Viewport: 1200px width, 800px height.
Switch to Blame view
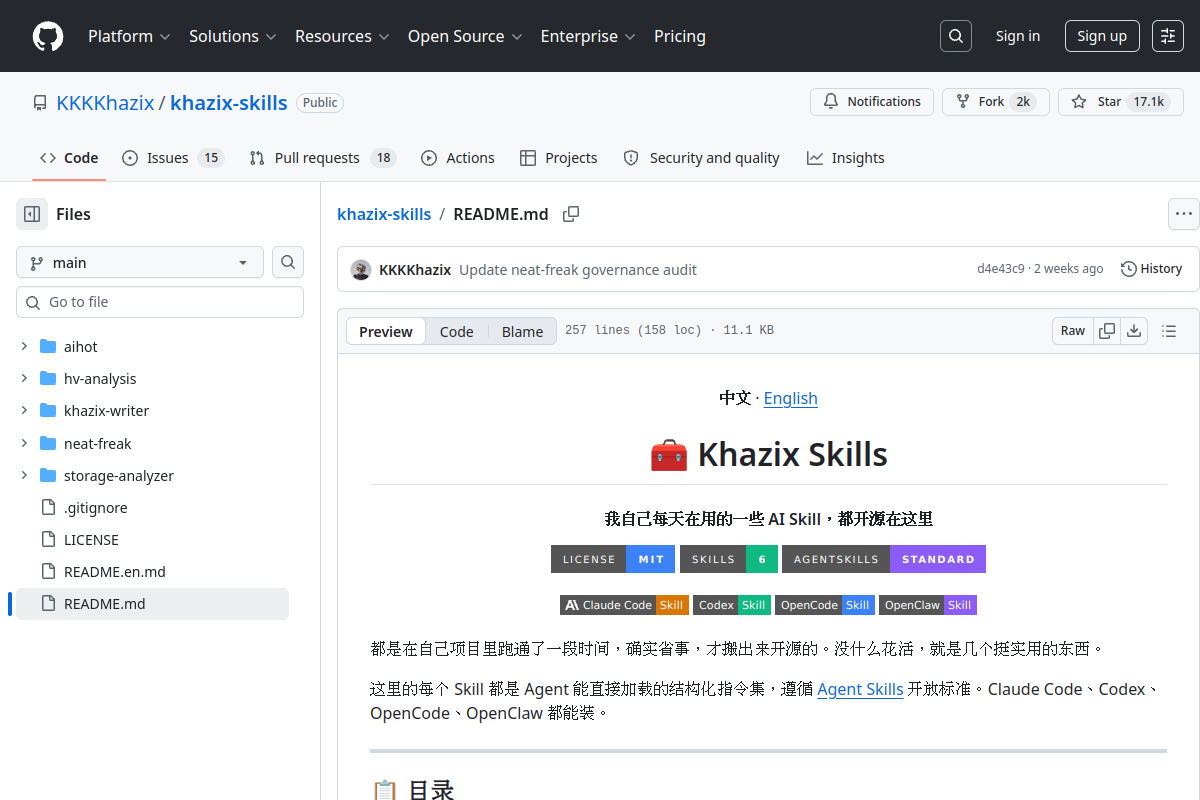[522, 332]
